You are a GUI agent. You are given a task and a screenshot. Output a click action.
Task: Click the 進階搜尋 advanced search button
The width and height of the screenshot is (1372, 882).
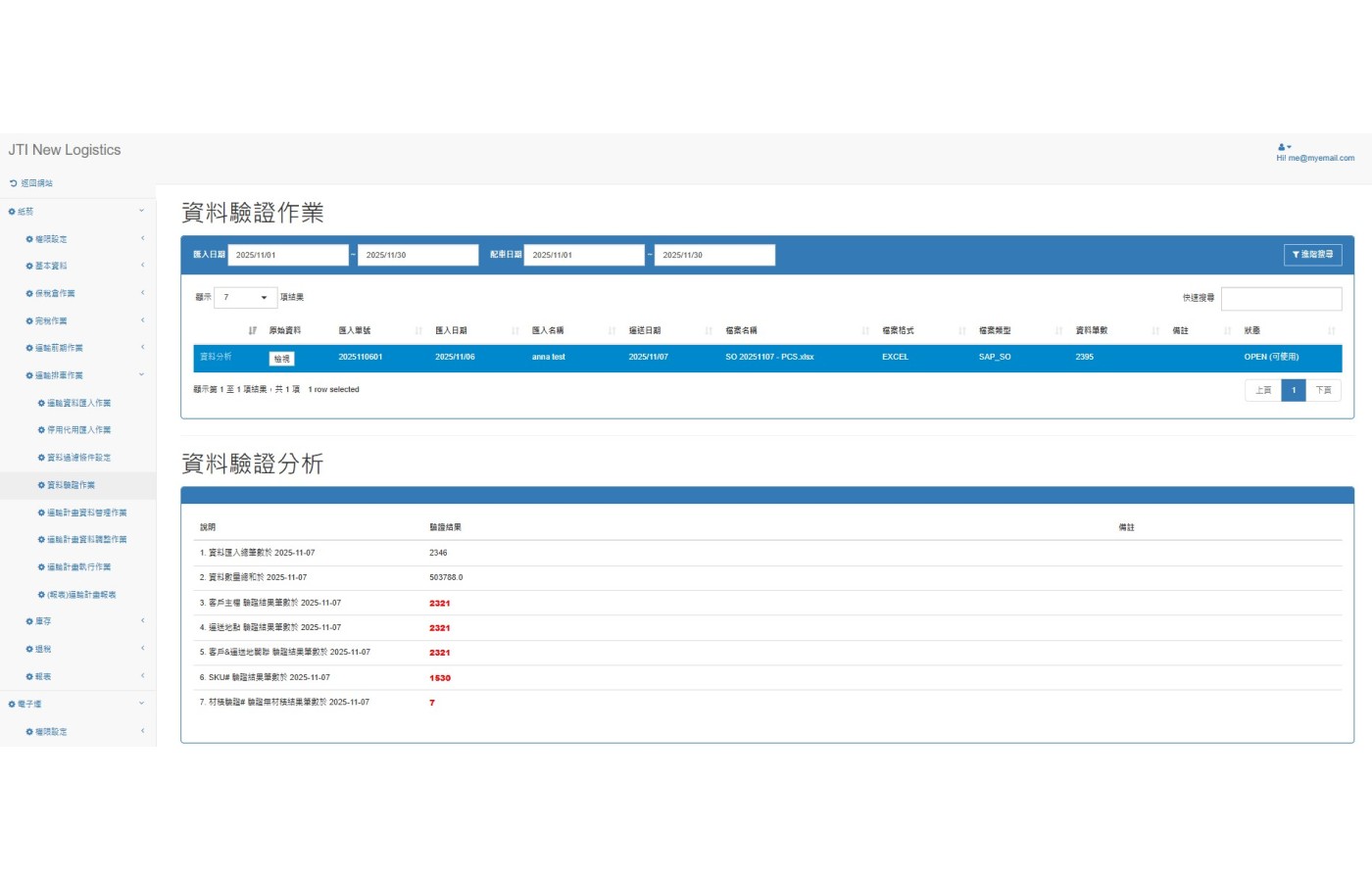(x=1312, y=255)
